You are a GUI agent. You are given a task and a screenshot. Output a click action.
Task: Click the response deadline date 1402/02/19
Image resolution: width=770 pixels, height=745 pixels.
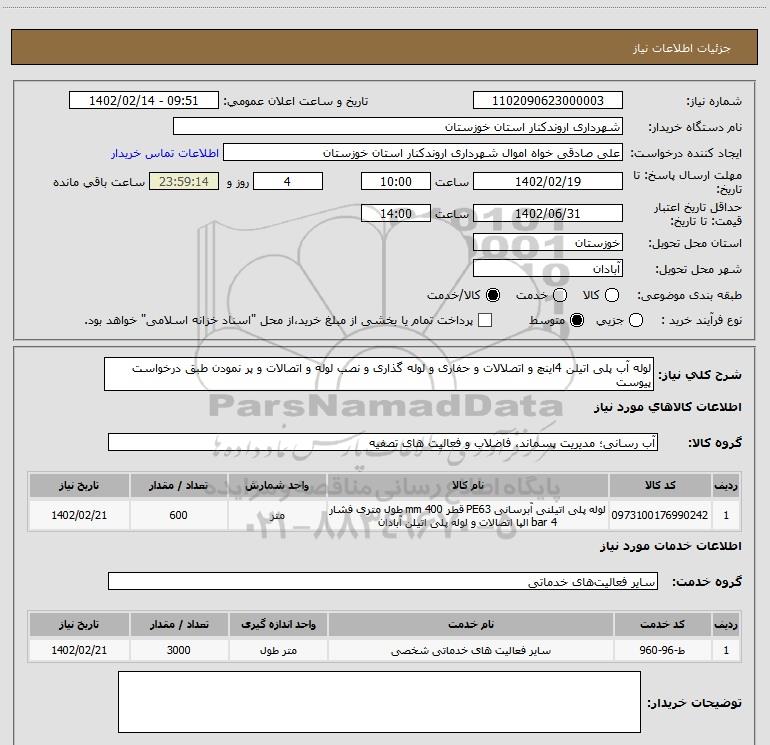click(x=548, y=181)
